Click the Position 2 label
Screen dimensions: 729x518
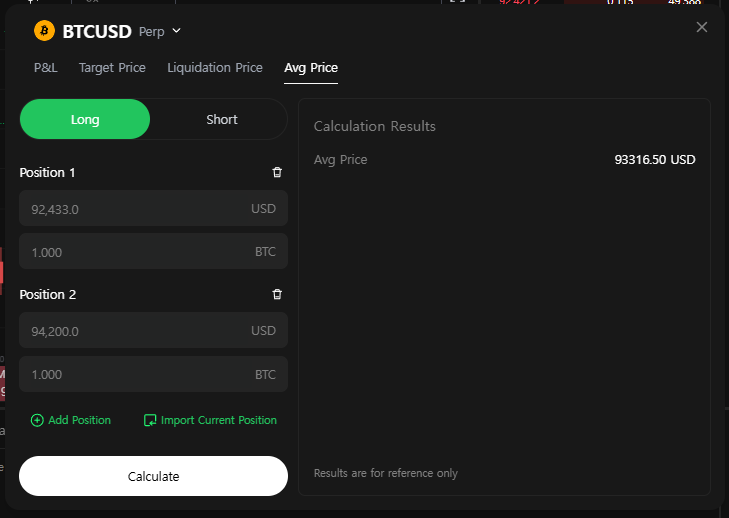[47, 294]
